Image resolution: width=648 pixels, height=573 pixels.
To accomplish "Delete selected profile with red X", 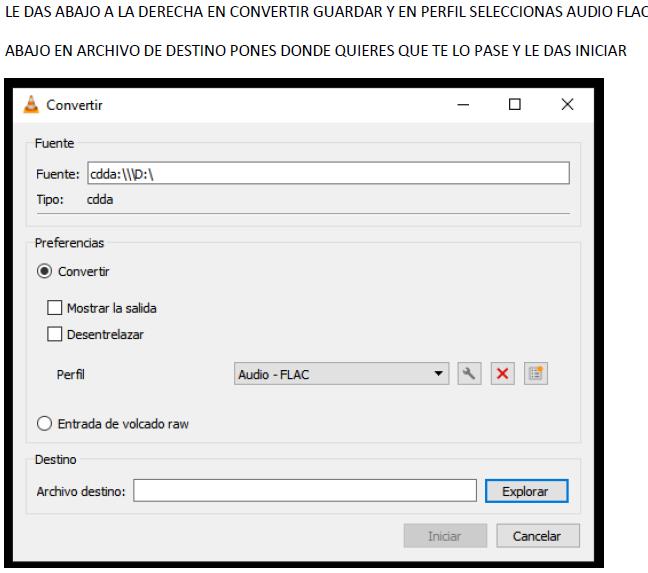I will coord(502,374).
